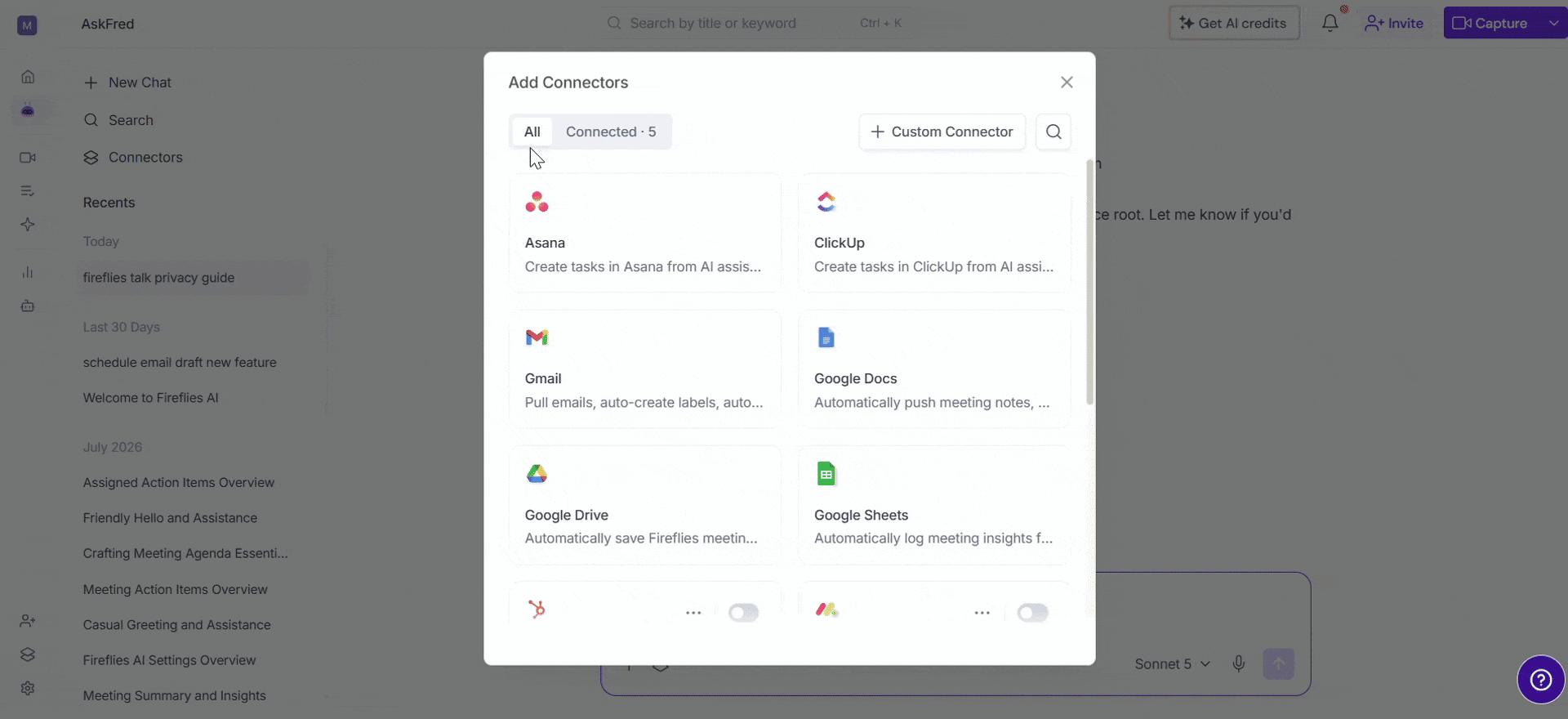Open Monday connector more options menu
This screenshot has width=1568, height=719.
(x=982, y=613)
